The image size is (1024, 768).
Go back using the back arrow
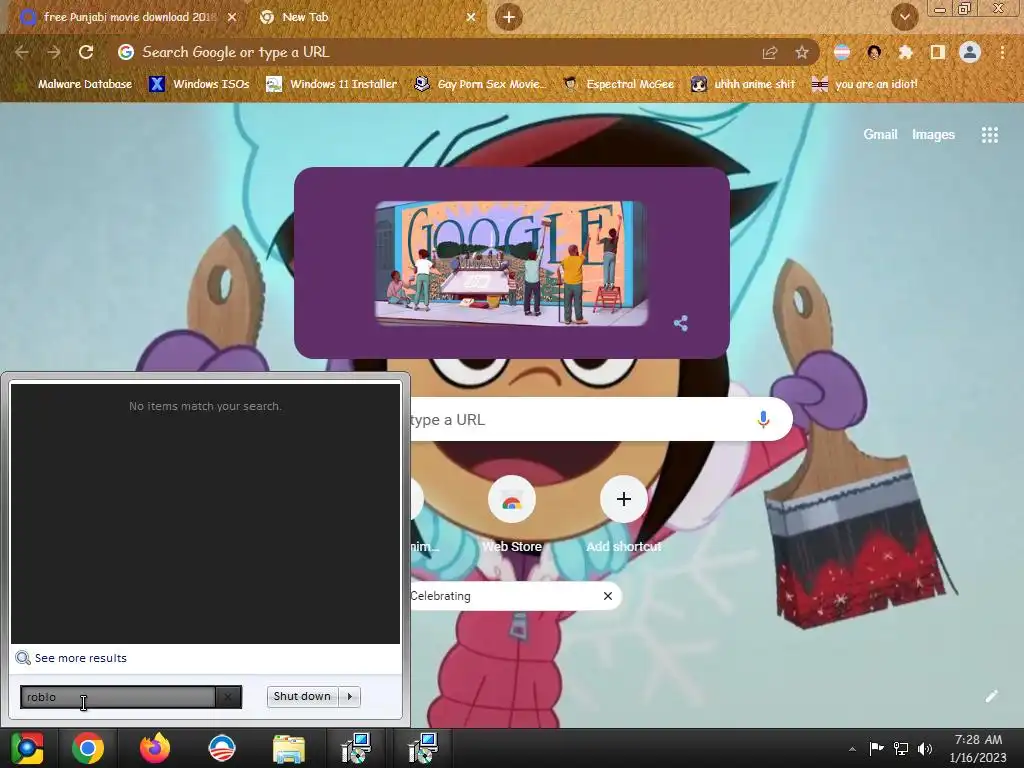tap(22, 52)
